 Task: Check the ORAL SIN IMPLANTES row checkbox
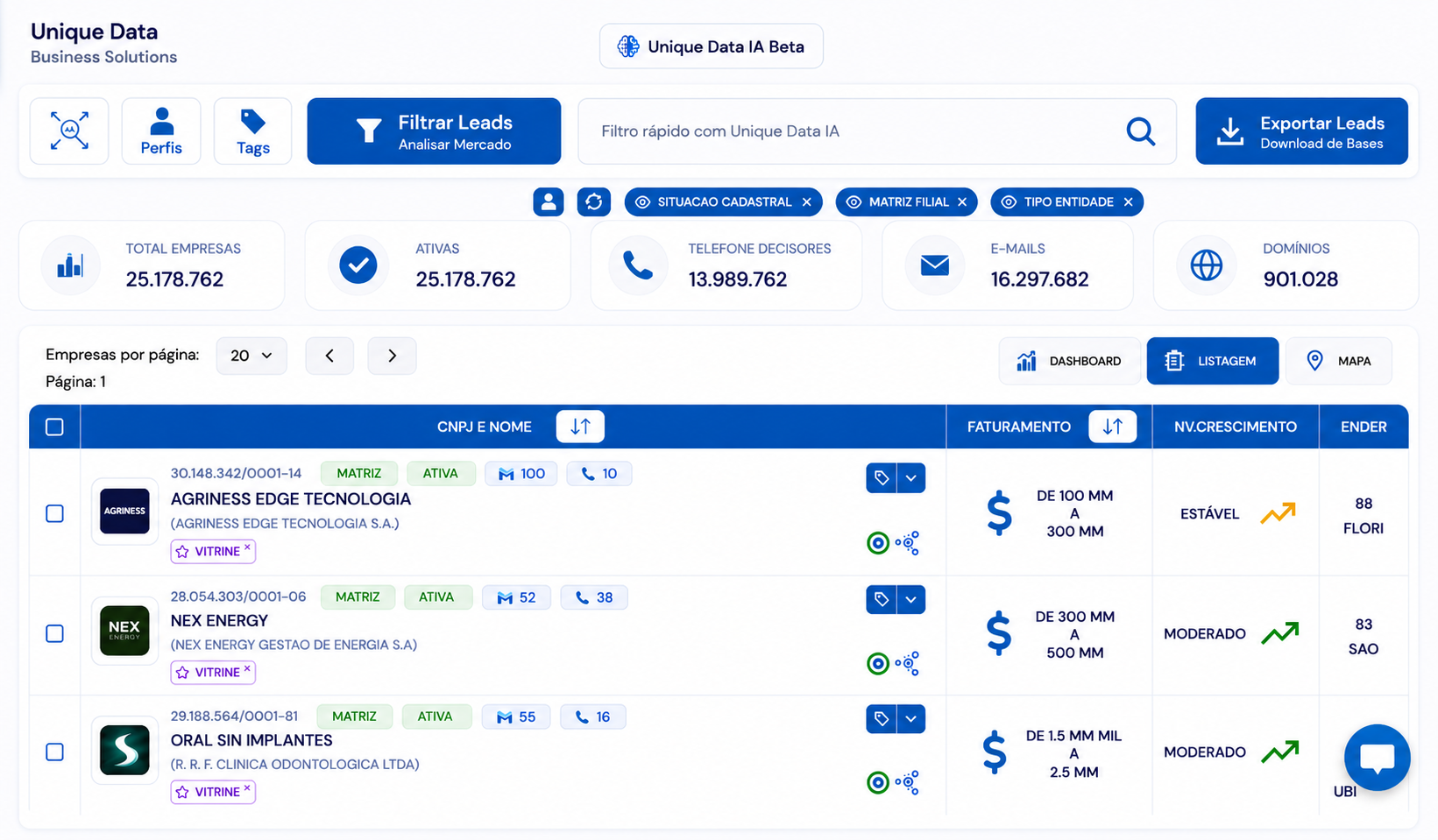click(54, 752)
